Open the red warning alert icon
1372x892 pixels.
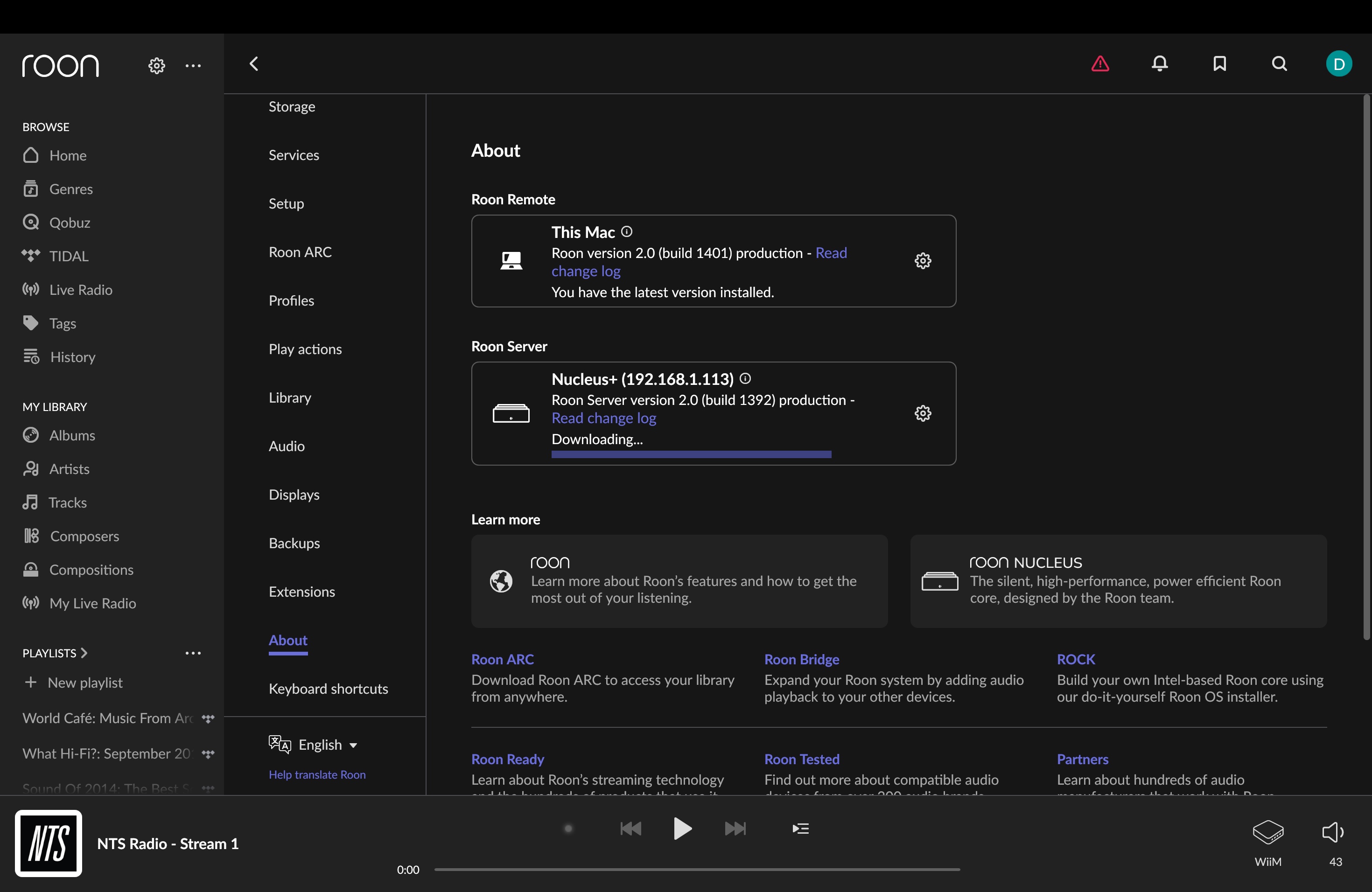coord(1100,63)
